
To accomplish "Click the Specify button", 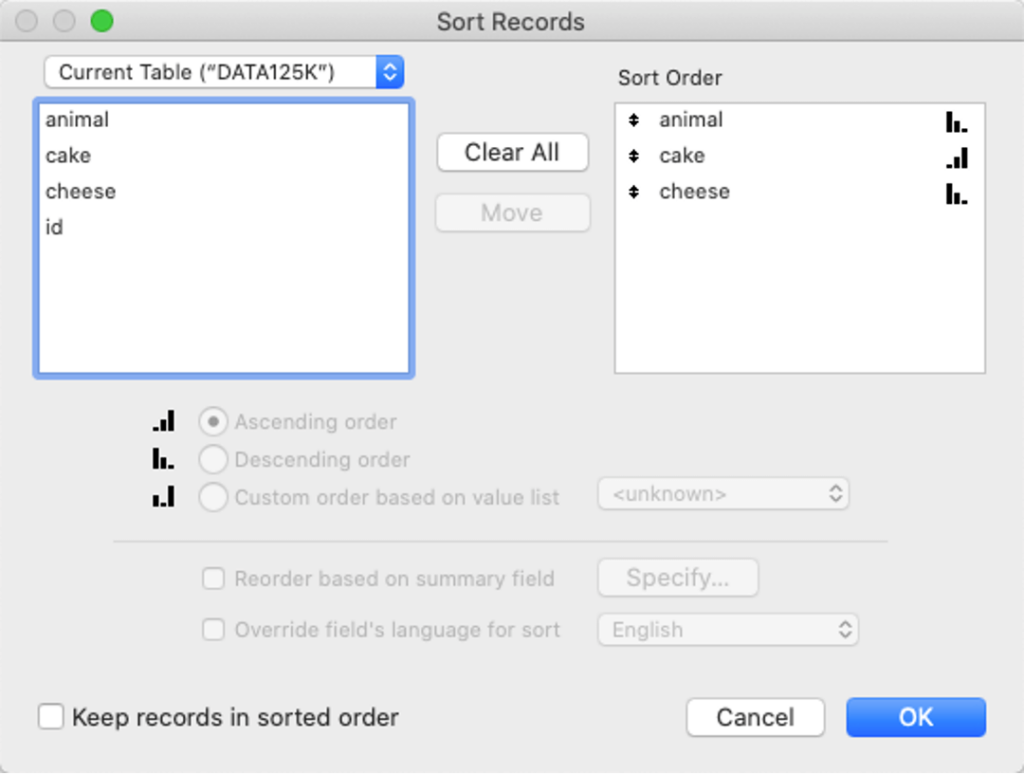I will (677, 578).
